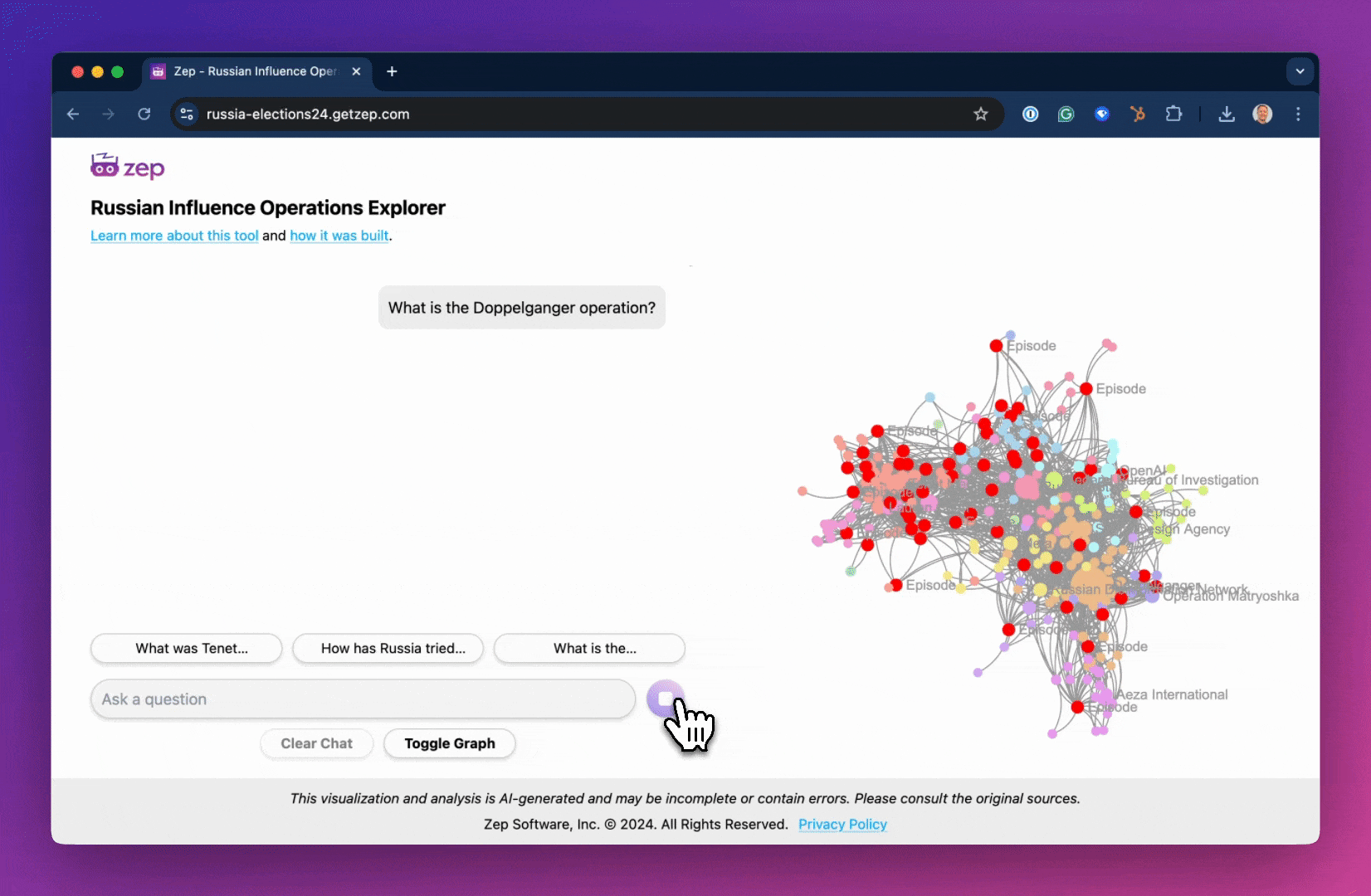The image size is (1371, 896).
Task: Toggle the graph with the Toggle Graph button
Action: pyautogui.click(x=449, y=743)
